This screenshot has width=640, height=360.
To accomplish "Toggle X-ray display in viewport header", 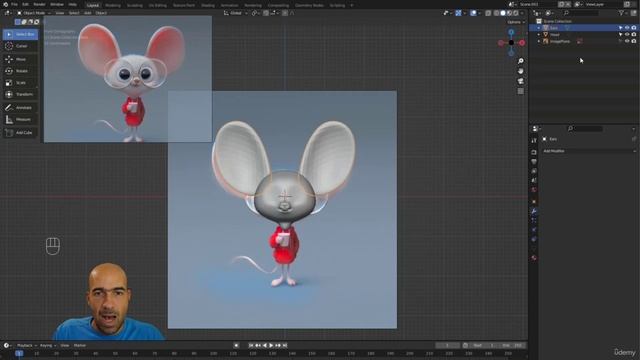I will click(488, 13).
